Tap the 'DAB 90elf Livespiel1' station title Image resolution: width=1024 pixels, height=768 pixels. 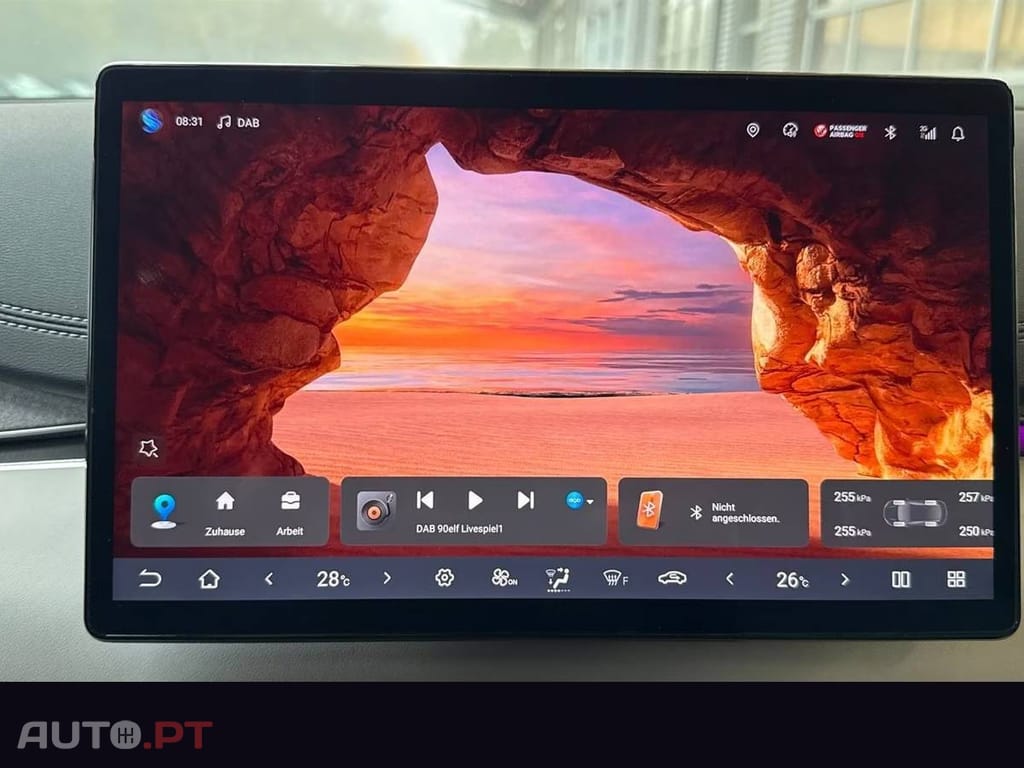point(459,529)
